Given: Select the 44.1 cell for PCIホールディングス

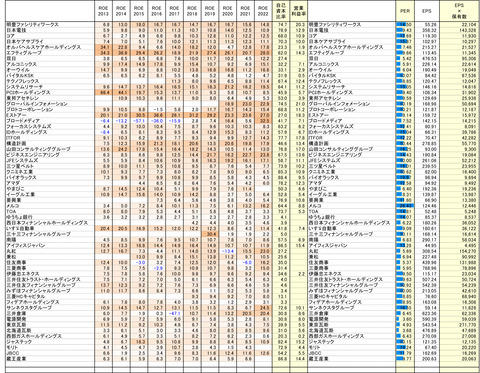Looking at the screenshot, I should click(121, 92).
